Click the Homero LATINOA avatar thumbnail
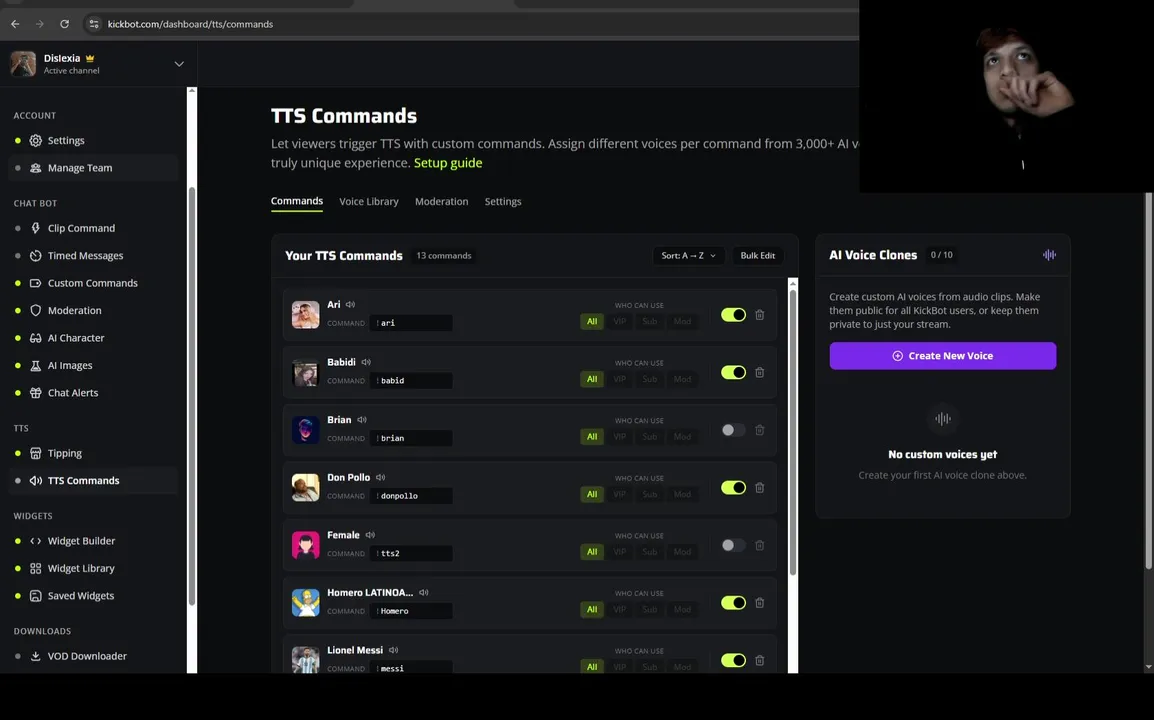 click(305, 602)
